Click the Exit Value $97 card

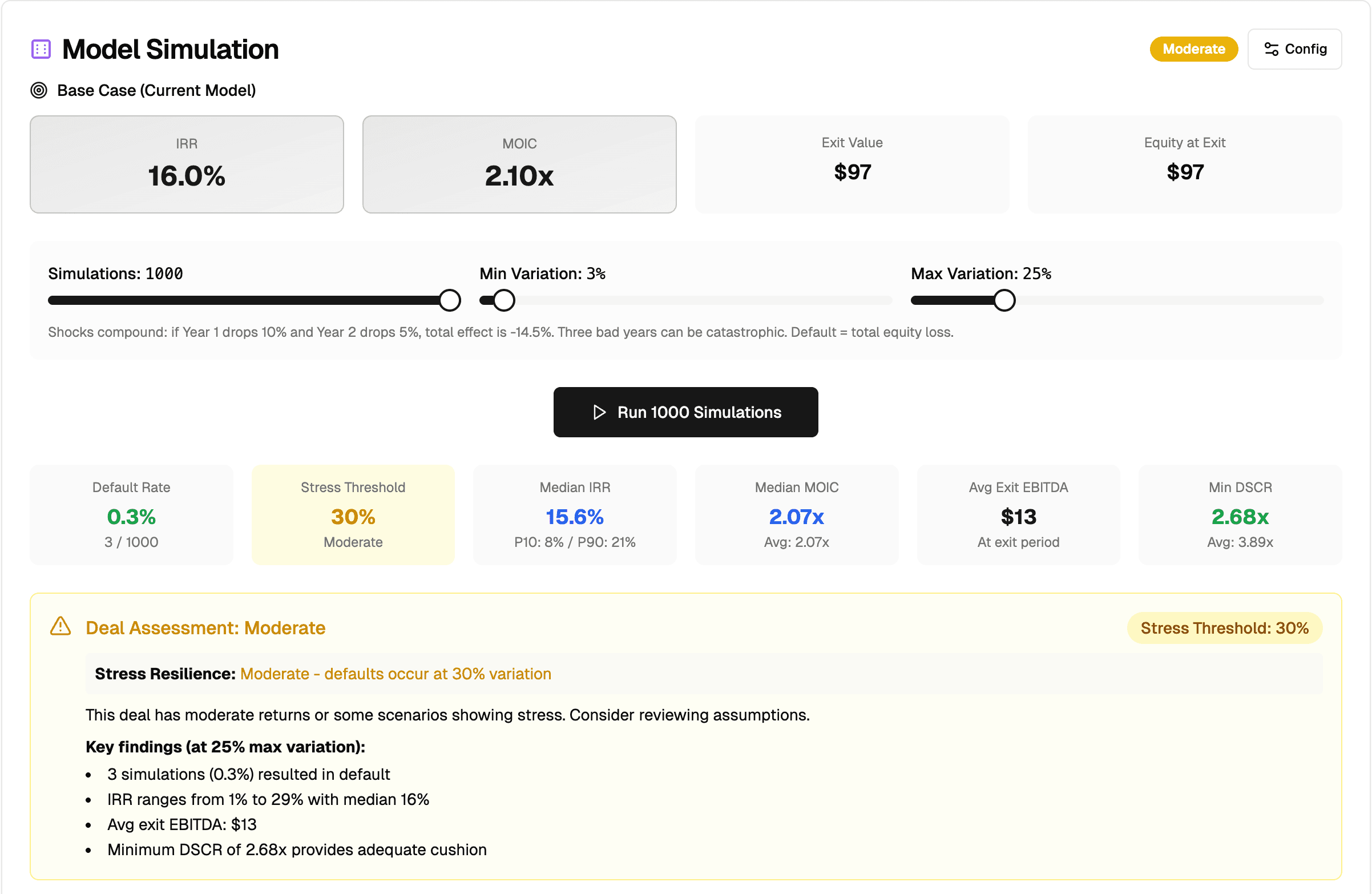coord(852,164)
